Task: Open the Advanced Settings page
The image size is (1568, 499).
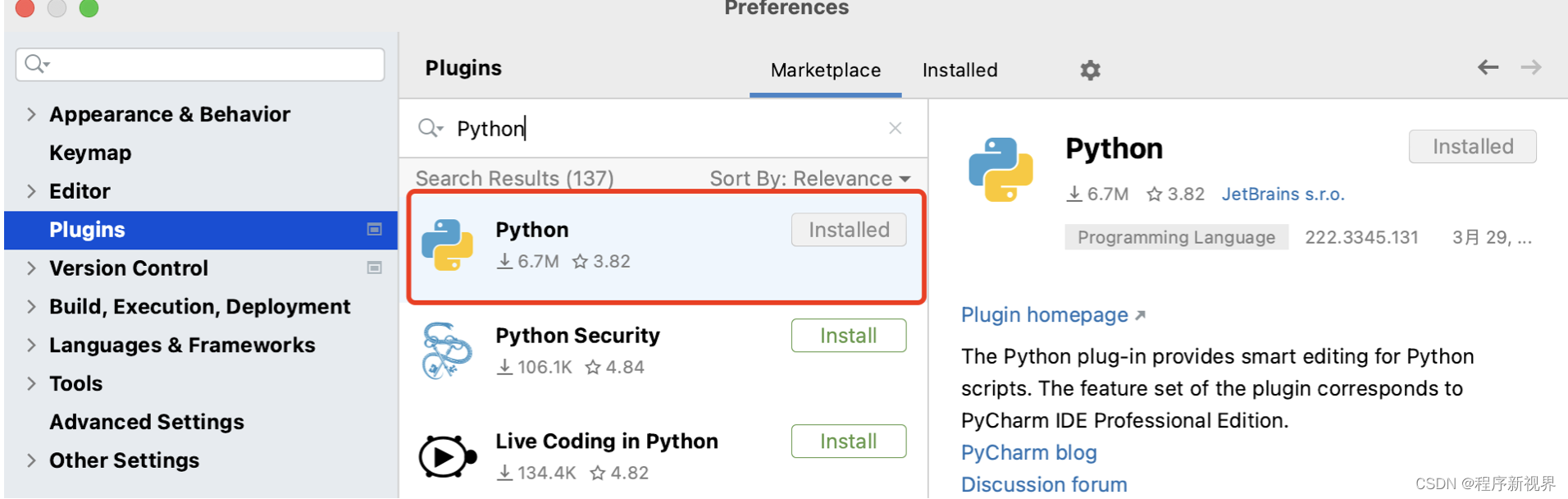Action: [147, 422]
